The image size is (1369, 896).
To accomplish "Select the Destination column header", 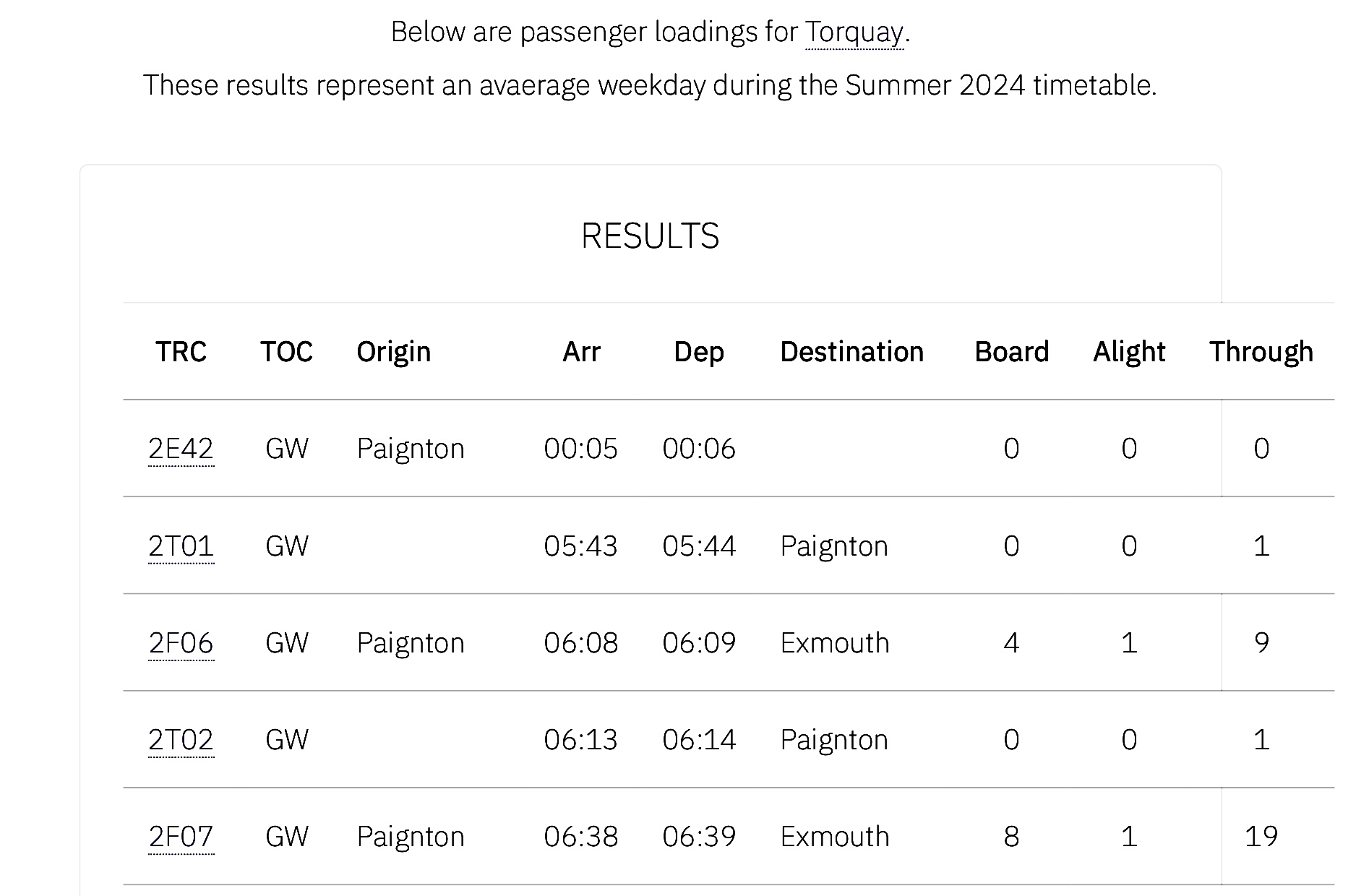I will point(851,352).
